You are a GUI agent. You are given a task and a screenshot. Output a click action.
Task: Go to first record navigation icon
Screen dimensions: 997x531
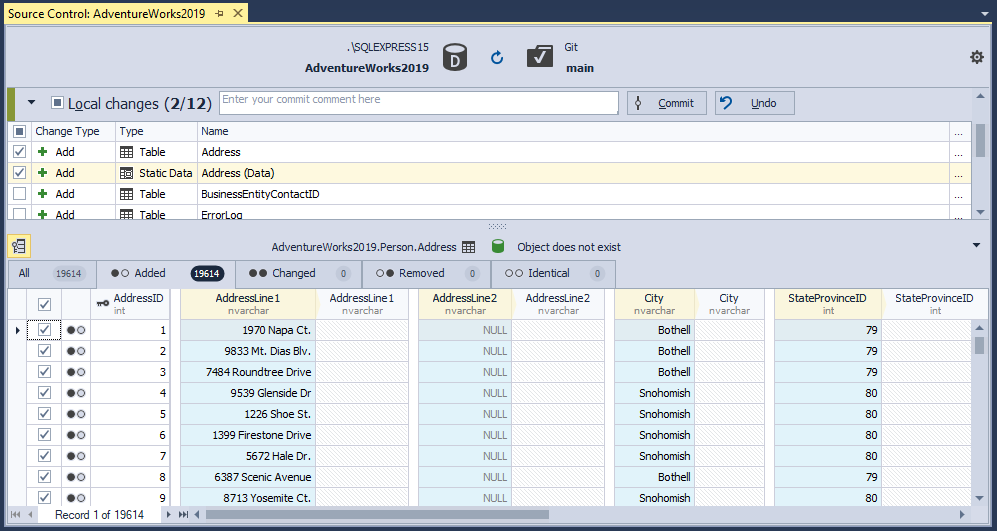[15, 514]
